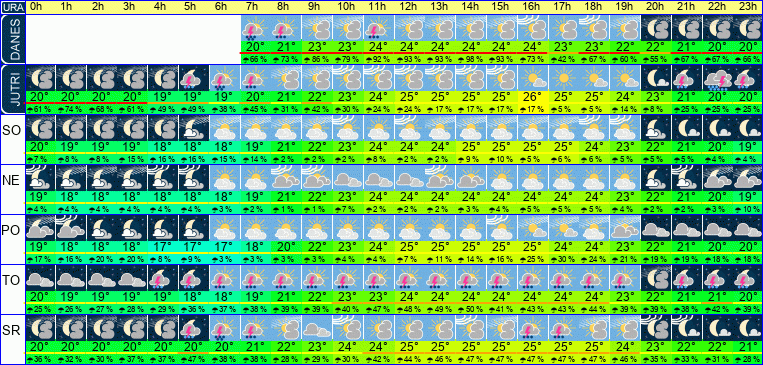
Task: Select the DANES day tab
Action: pos(13,39)
